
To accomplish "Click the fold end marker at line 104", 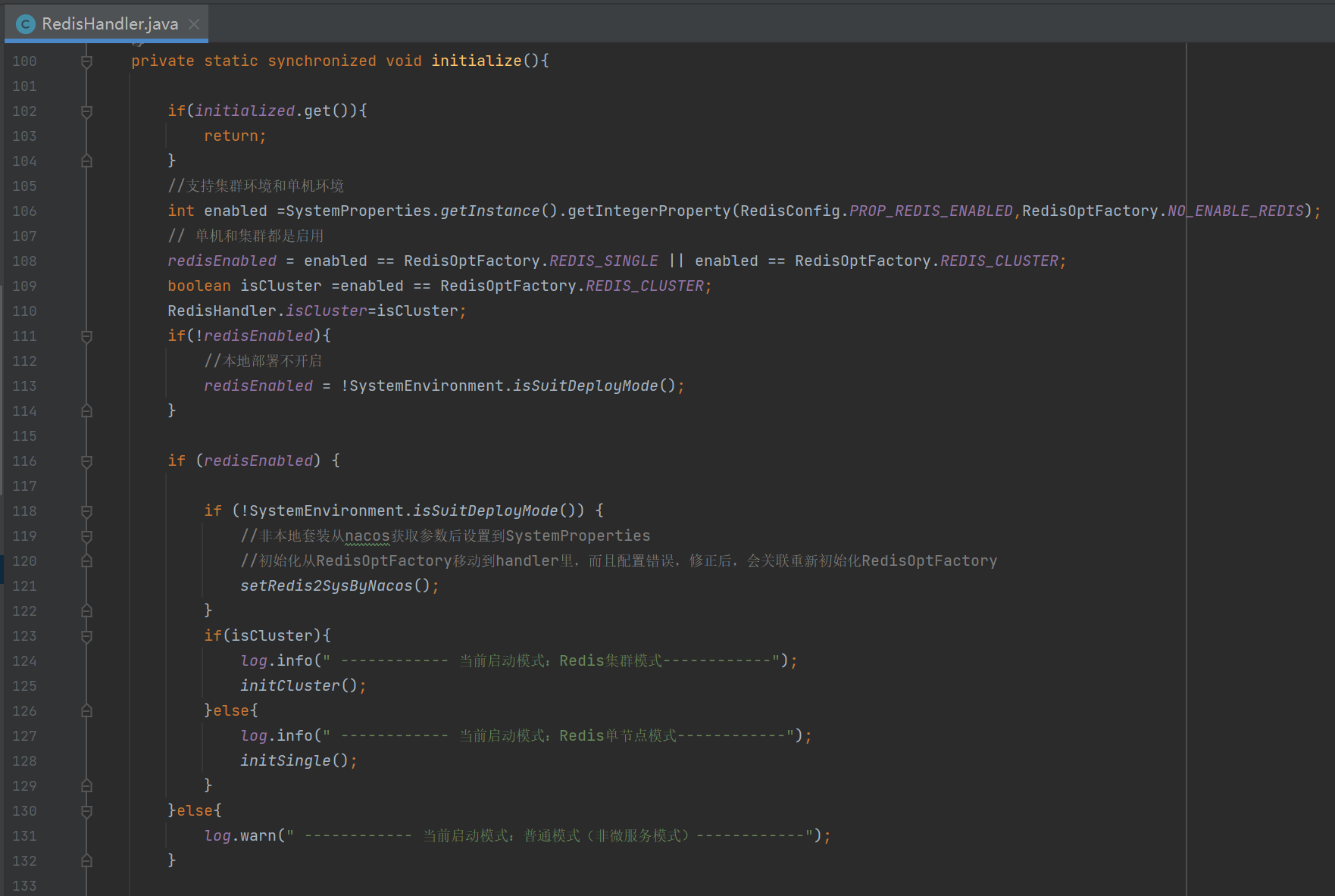I will pyautogui.click(x=86, y=161).
